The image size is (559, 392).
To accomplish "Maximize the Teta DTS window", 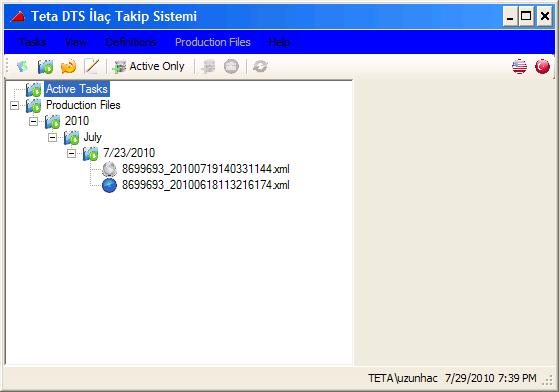I will coord(526,16).
